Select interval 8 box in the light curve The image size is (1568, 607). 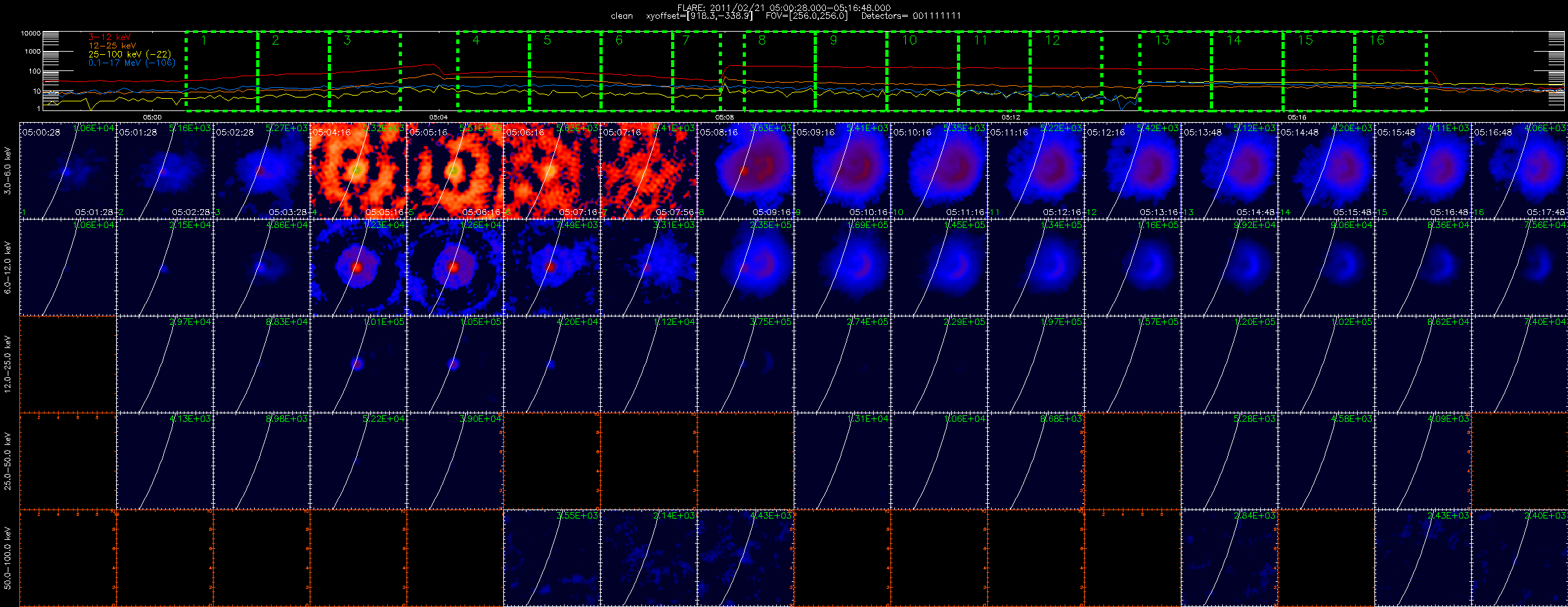pyautogui.click(x=779, y=71)
